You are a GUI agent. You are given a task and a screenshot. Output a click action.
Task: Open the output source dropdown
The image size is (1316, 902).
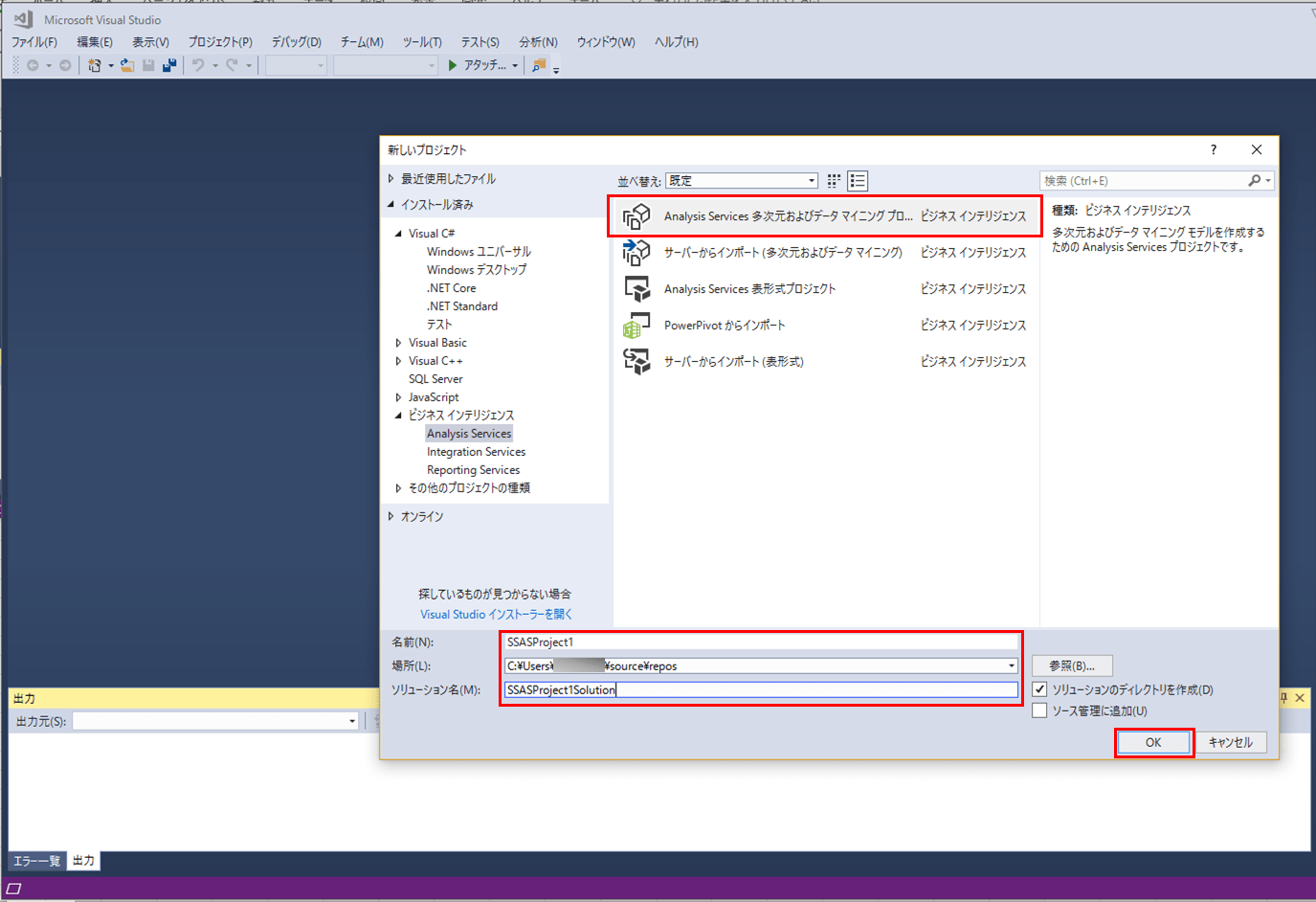coord(215,721)
